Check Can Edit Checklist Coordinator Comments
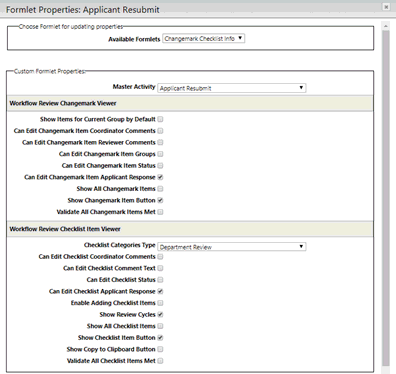This screenshot has width=396, height=374. [160, 257]
